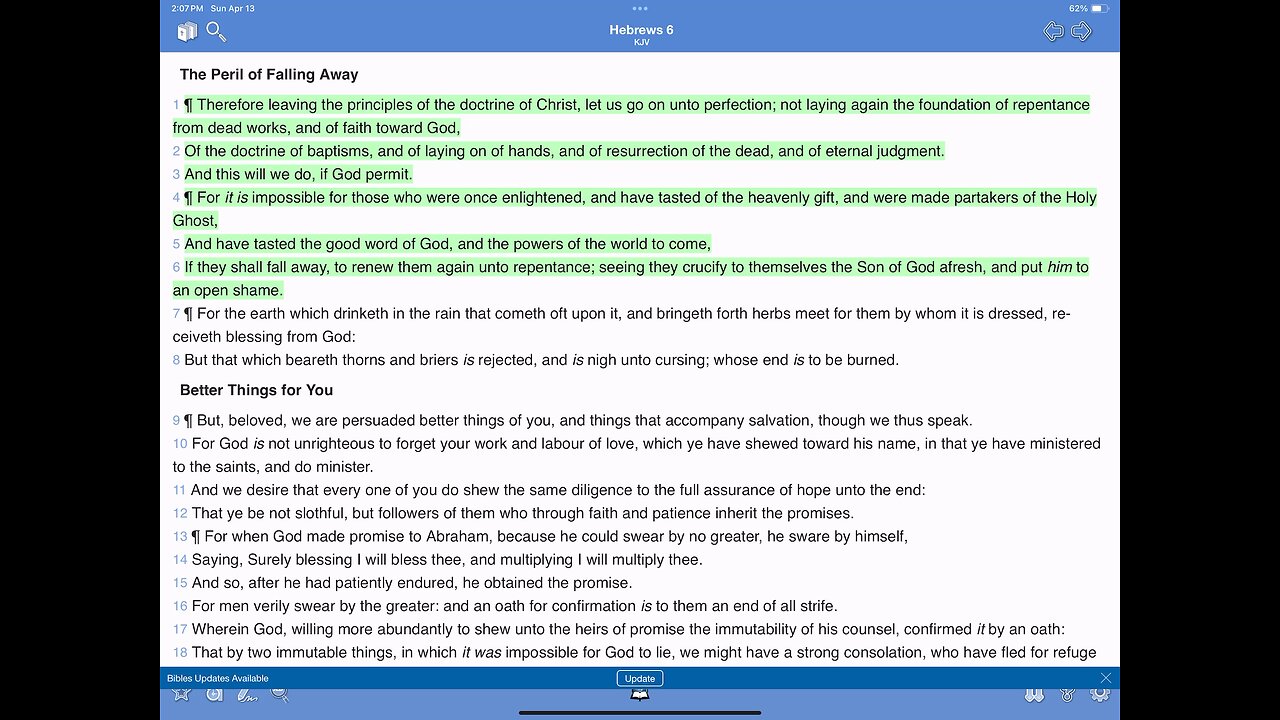The width and height of the screenshot is (1280, 720).
Task: Tap the three-dot multitasking indicator
Action: click(x=640, y=8)
